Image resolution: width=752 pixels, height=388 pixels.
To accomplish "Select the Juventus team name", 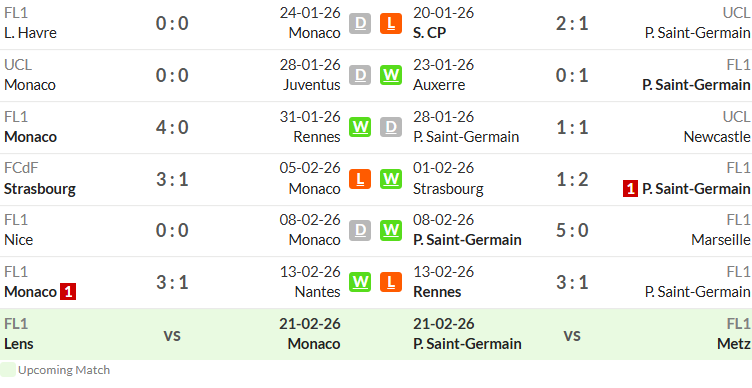I will [x=312, y=85].
